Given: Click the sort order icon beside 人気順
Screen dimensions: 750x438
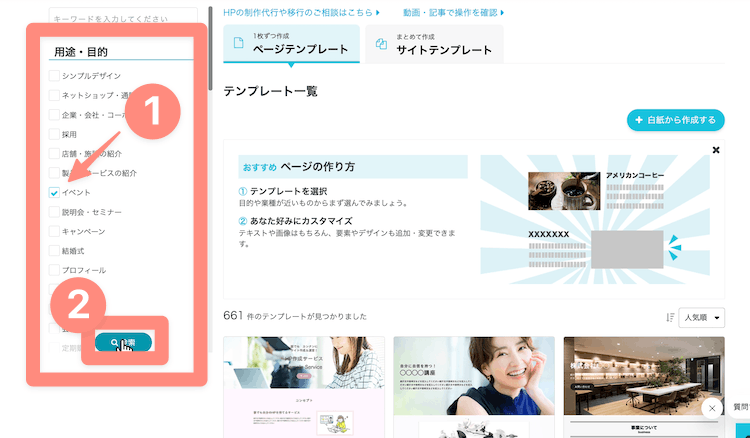Looking at the screenshot, I should 670,318.
